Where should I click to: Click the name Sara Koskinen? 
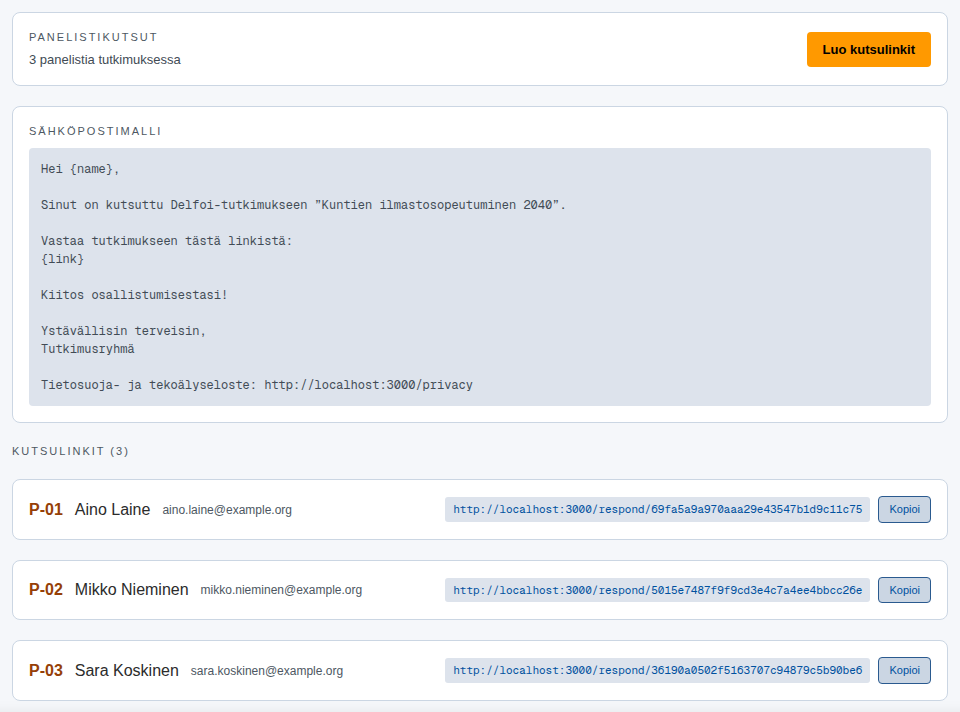tap(127, 670)
